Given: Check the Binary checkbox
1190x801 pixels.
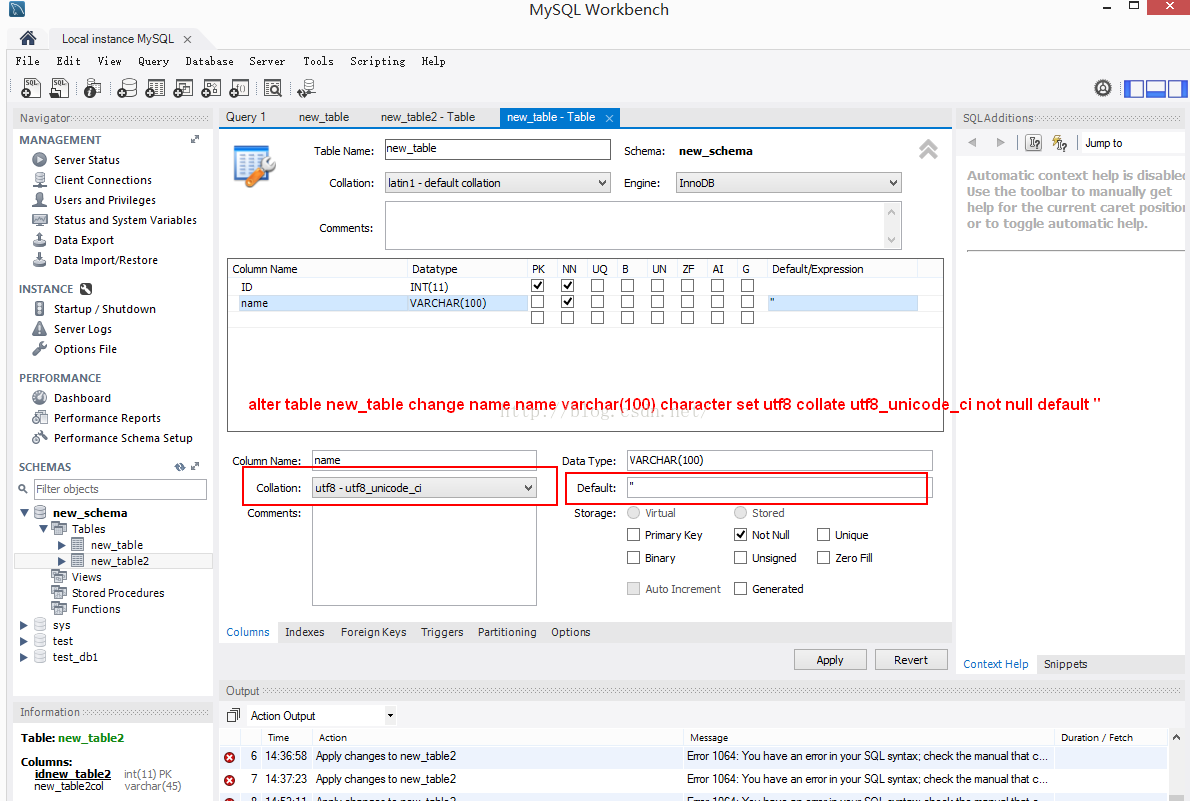Looking at the screenshot, I should coord(634,557).
